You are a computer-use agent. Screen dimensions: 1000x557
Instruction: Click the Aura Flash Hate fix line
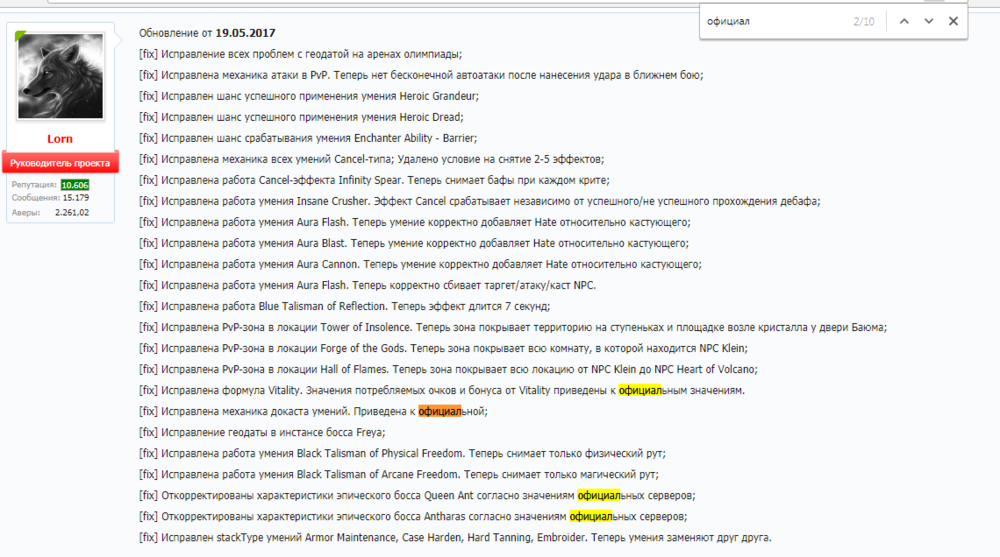click(415, 223)
